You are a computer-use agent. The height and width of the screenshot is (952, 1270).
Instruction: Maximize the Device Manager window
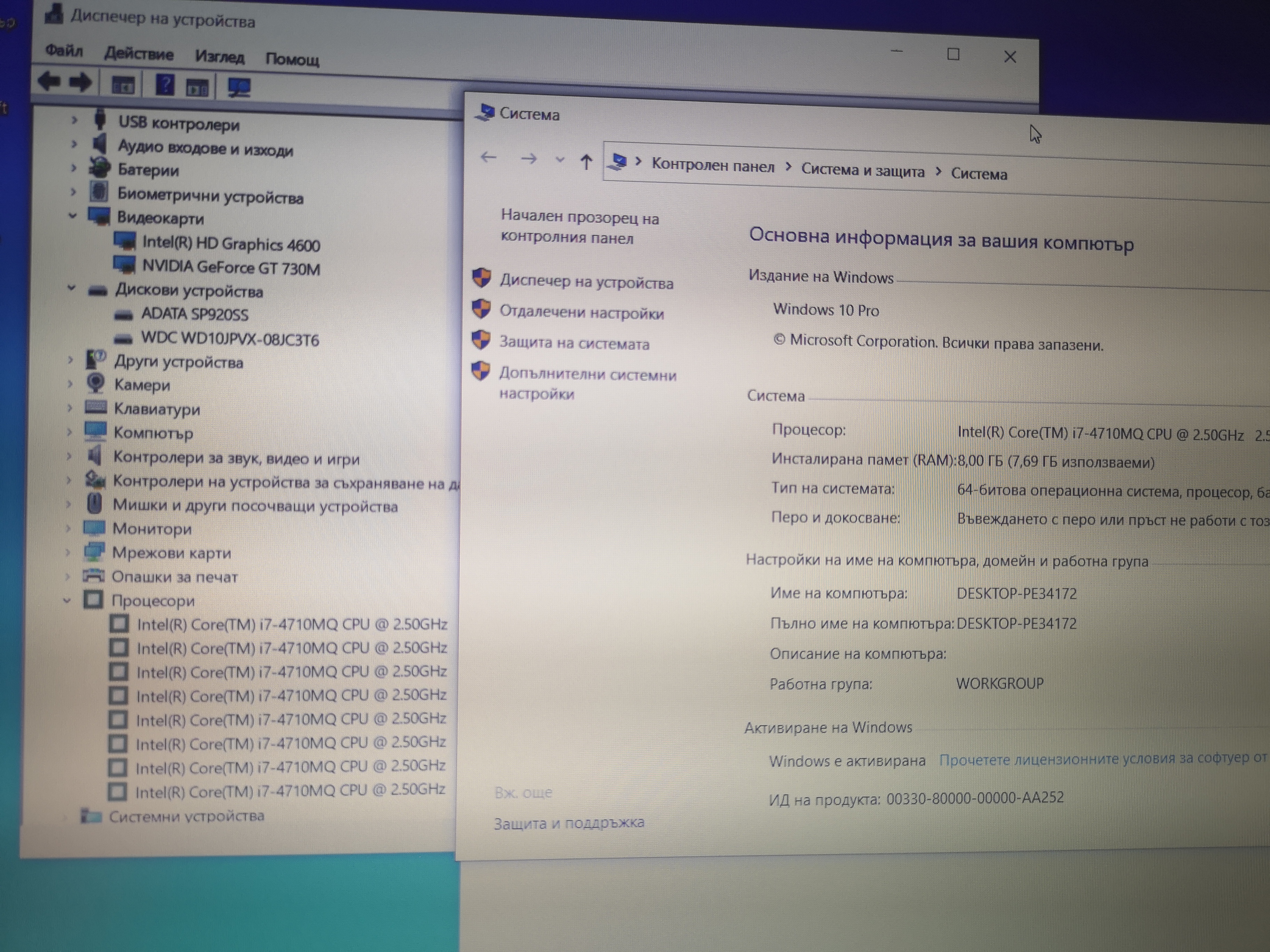point(953,55)
